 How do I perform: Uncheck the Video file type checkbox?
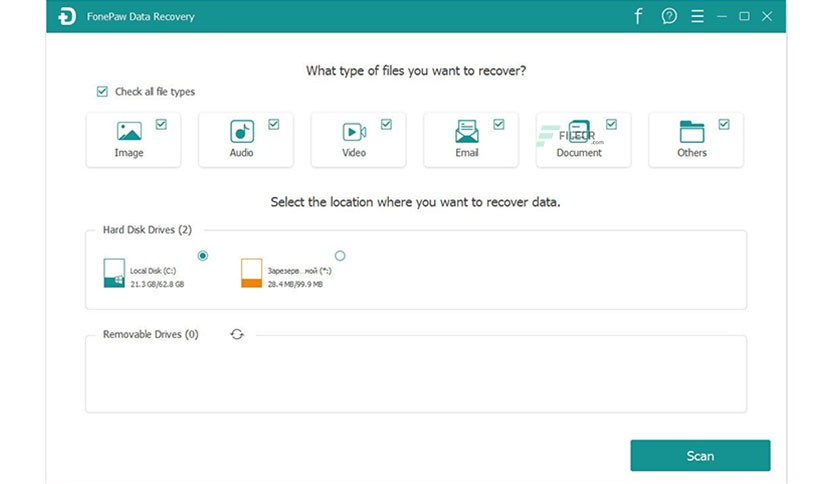pos(386,124)
